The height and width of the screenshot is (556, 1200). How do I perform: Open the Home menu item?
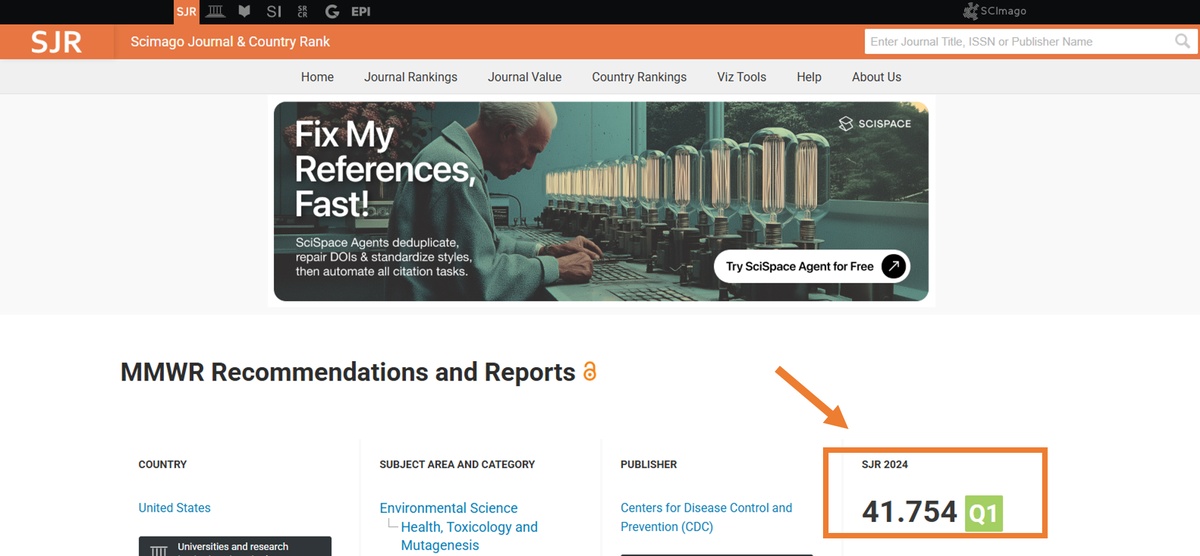pos(317,77)
